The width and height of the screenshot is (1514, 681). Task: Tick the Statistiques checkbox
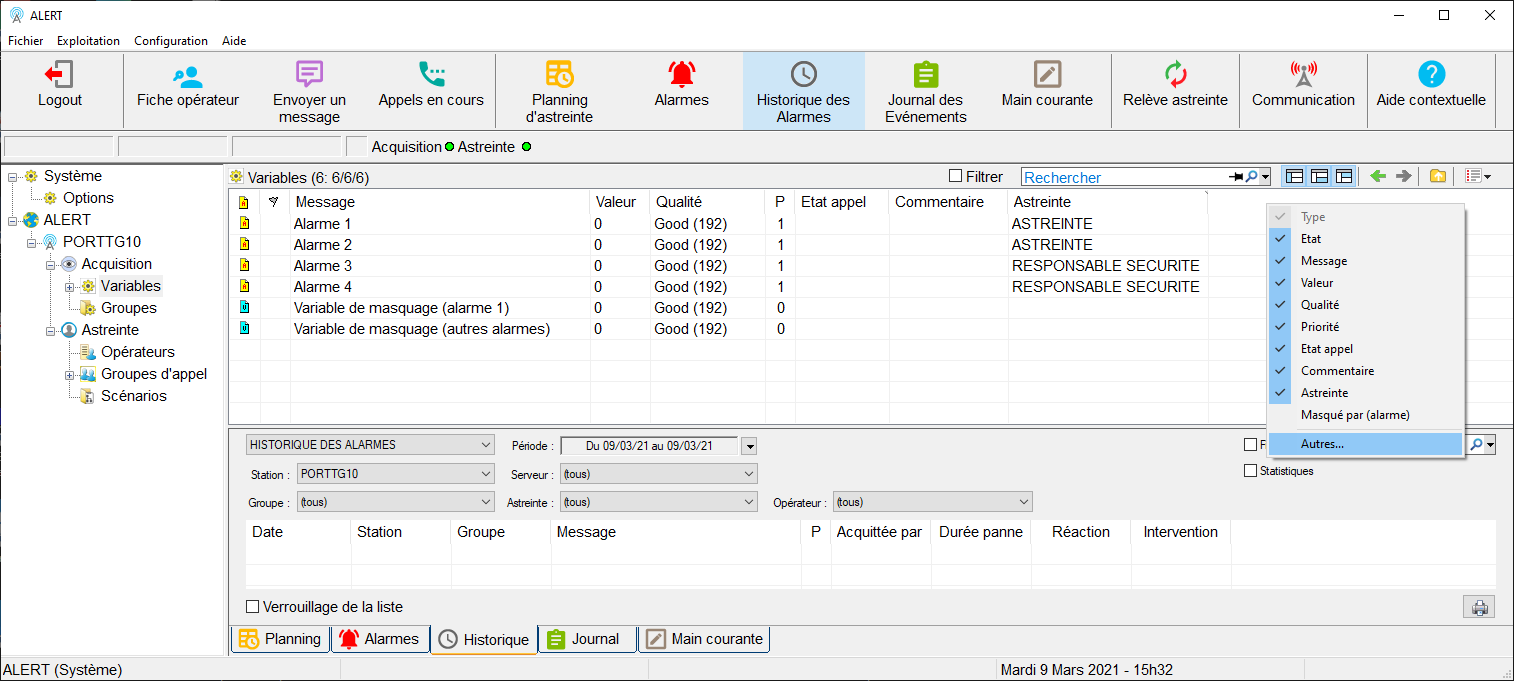click(x=1250, y=471)
